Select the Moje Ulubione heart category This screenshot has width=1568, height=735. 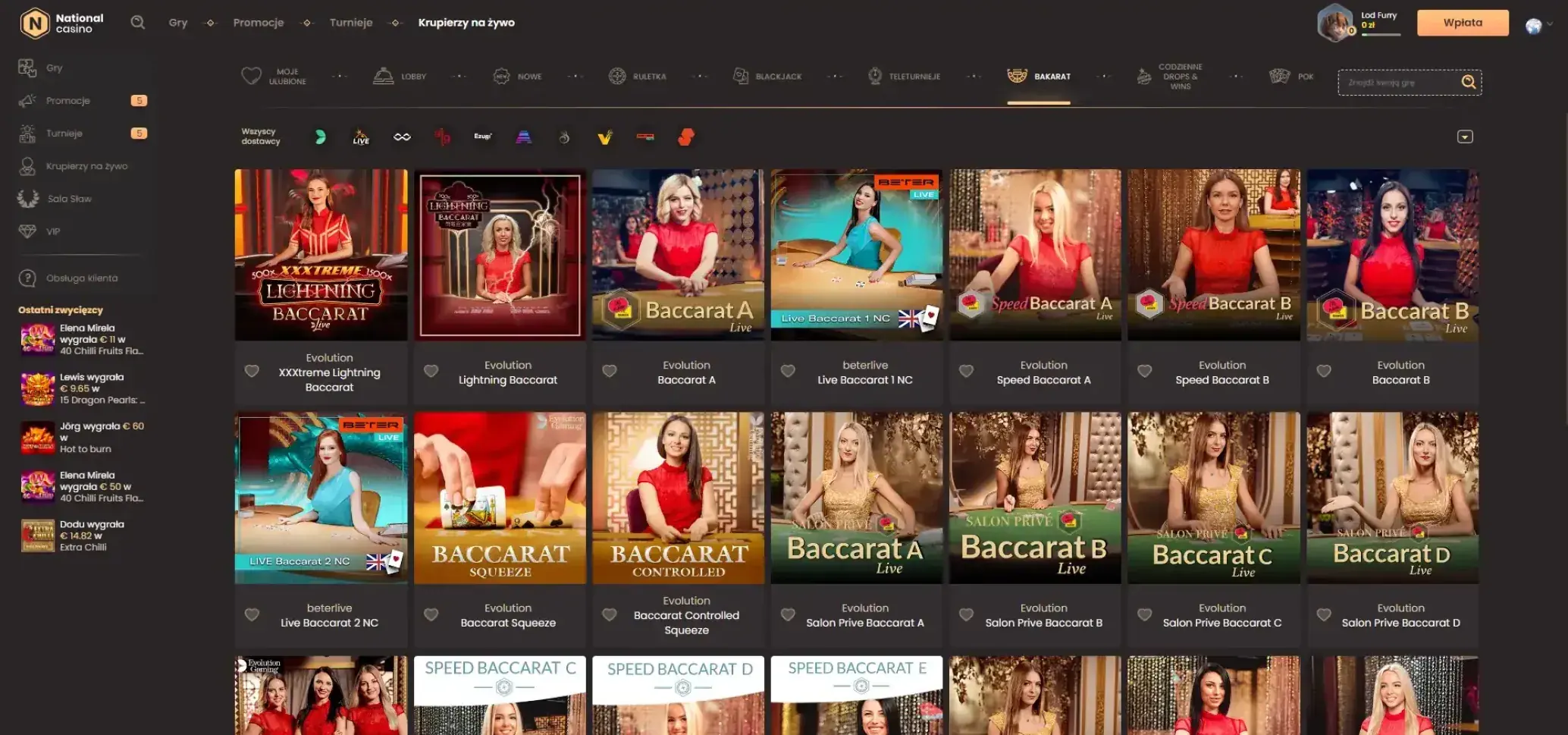pos(274,77)
